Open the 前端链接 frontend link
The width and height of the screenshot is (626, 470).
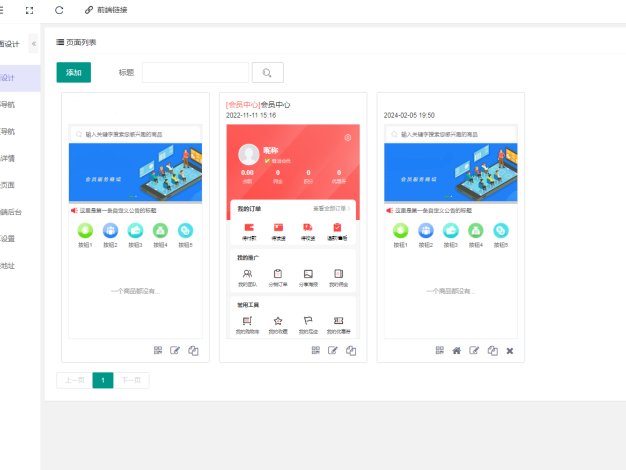coord(106,10)
